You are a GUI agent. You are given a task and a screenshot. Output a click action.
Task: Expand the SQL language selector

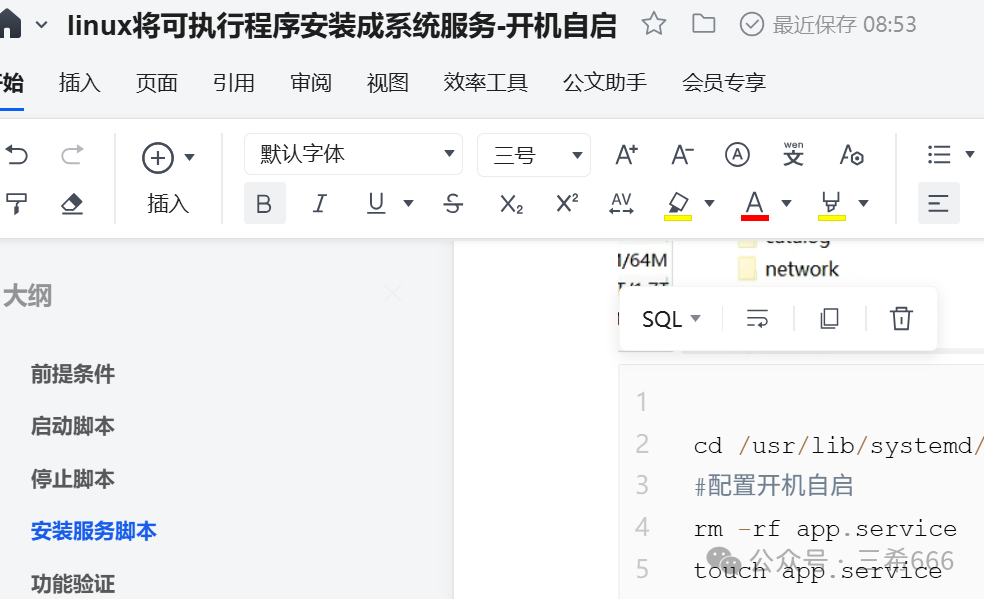pyautogui.click(x=670, y=319)
